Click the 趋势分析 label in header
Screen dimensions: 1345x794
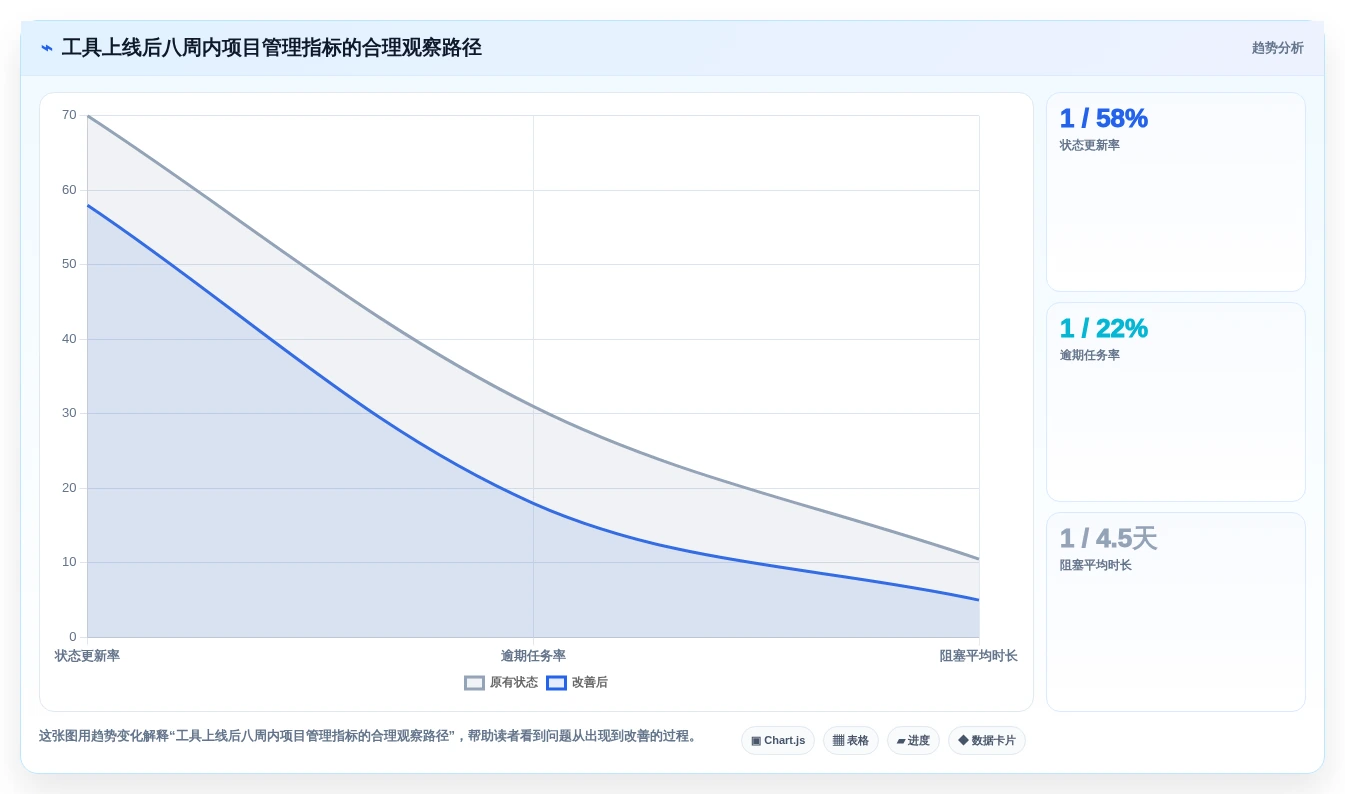coord(1277,48)
